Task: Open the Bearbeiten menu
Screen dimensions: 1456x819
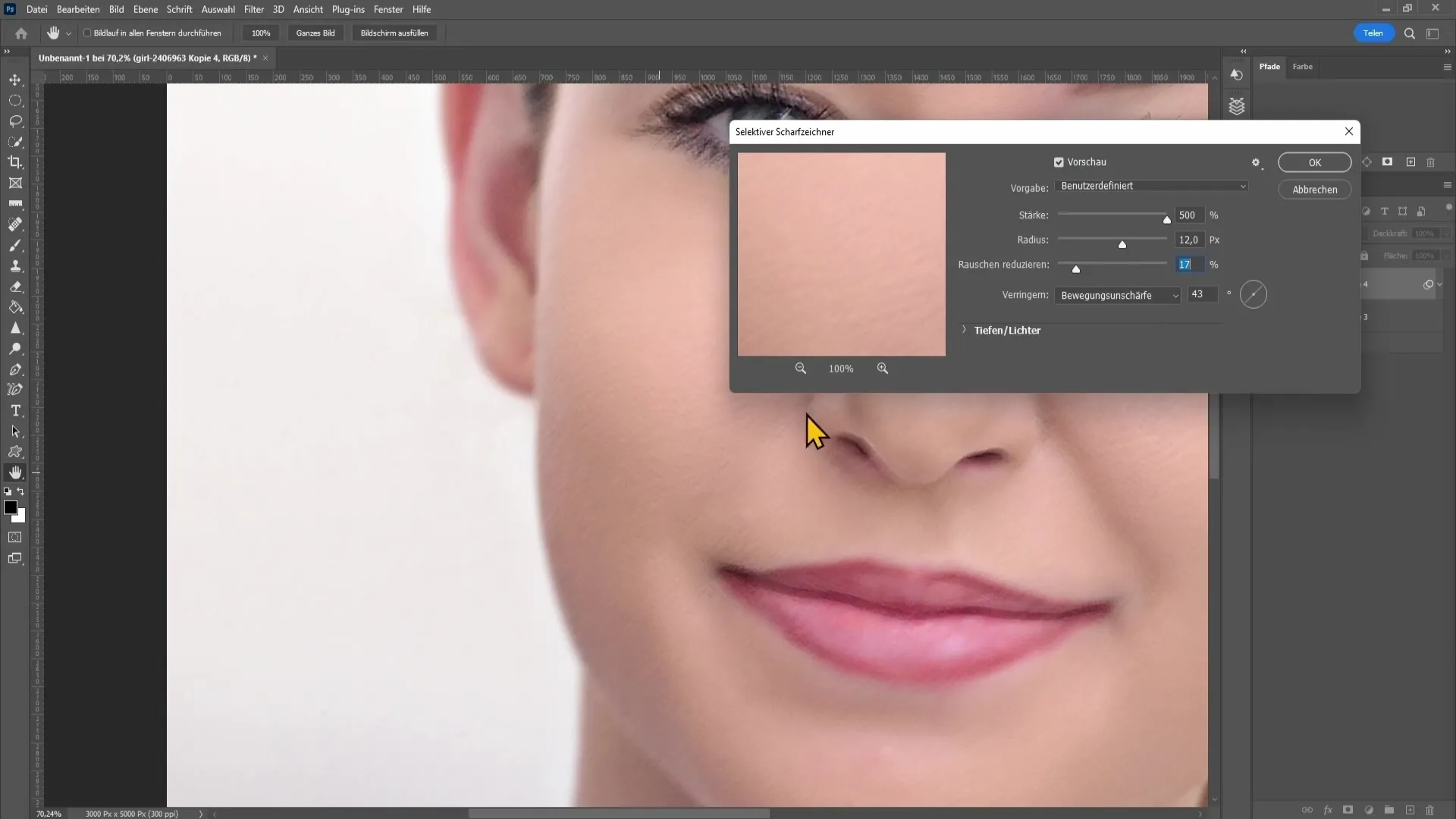Action: (x=78, y=9)
